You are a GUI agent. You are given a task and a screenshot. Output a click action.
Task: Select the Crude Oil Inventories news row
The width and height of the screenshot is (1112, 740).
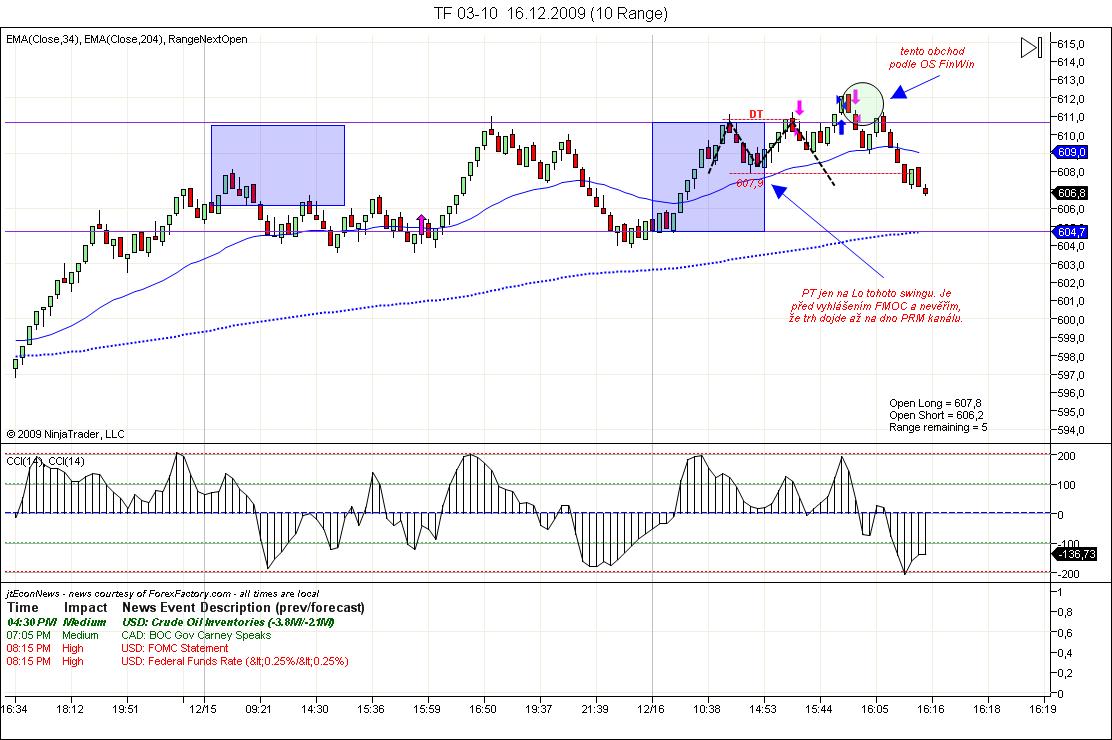(170, 622)
